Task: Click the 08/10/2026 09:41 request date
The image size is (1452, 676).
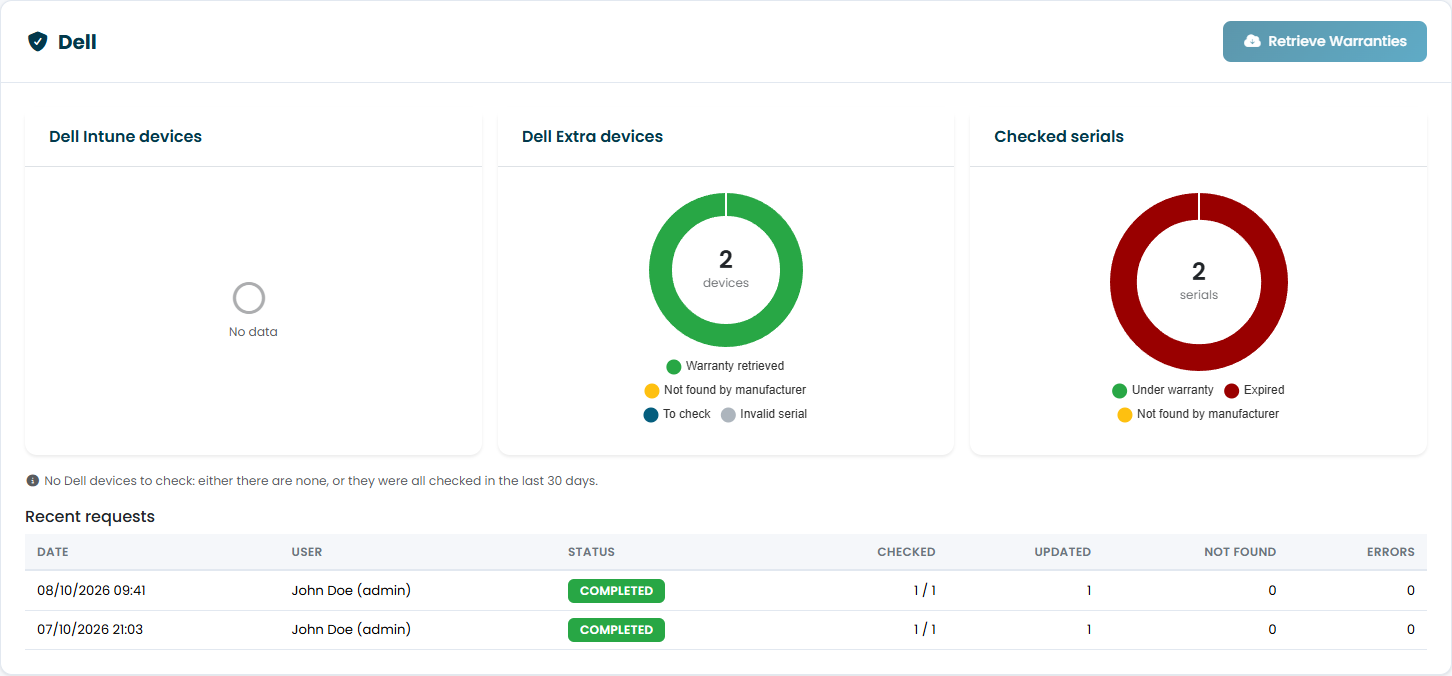Action: pos(92,591)
